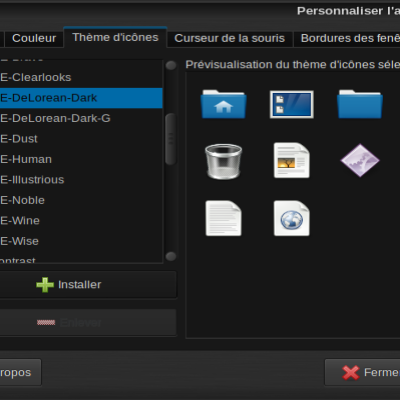The width and height of the screenshot is (400, 400).
Task: Click the red X icon on Fermer
Action: [351, 372]
